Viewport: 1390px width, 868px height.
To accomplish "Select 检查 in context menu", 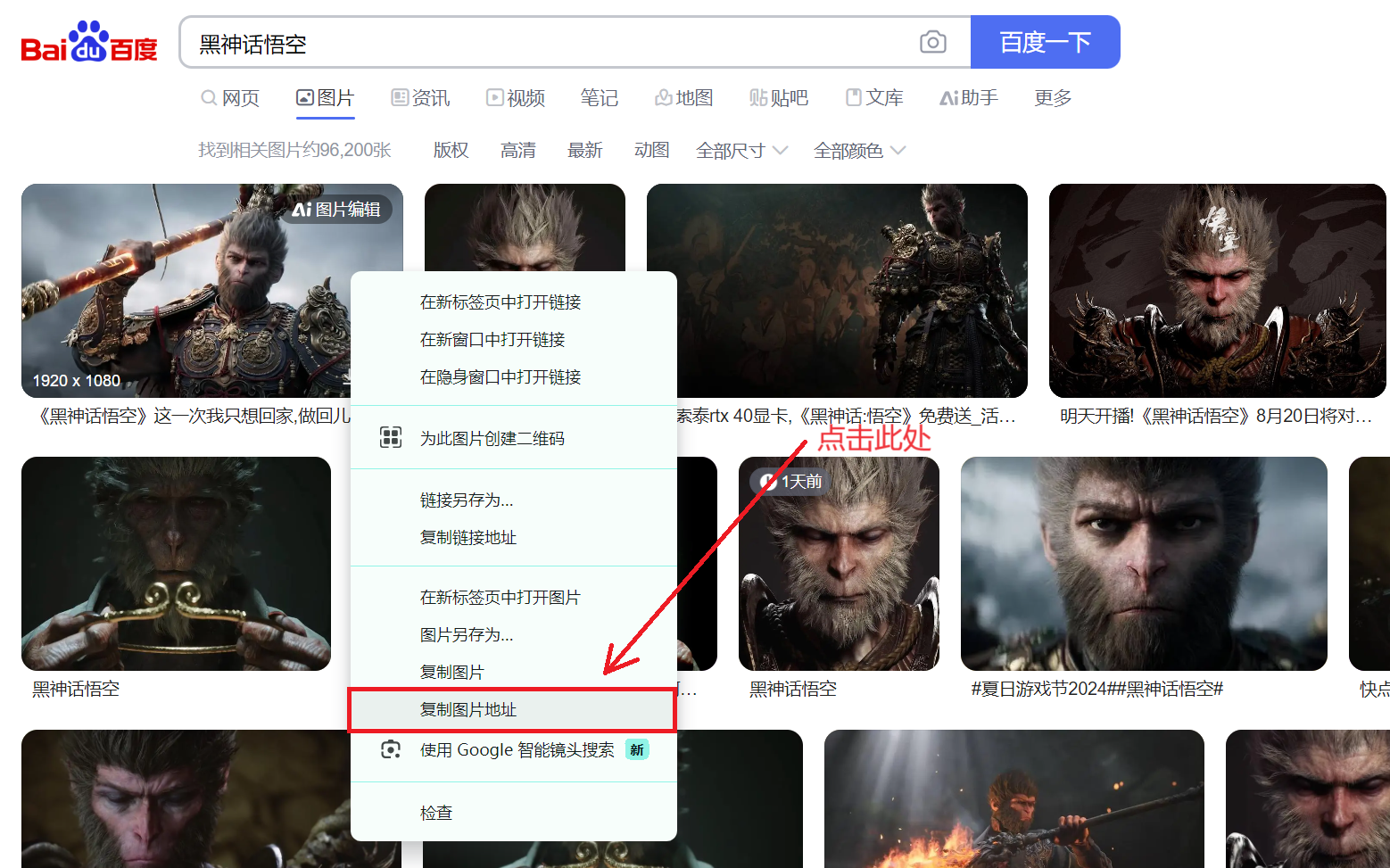I will click(514, 814).
